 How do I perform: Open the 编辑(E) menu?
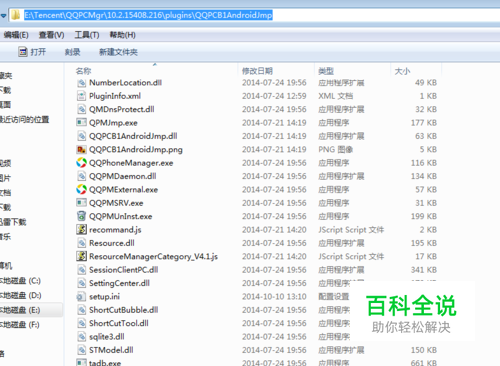pyautogui.click(x=16, y=35)
